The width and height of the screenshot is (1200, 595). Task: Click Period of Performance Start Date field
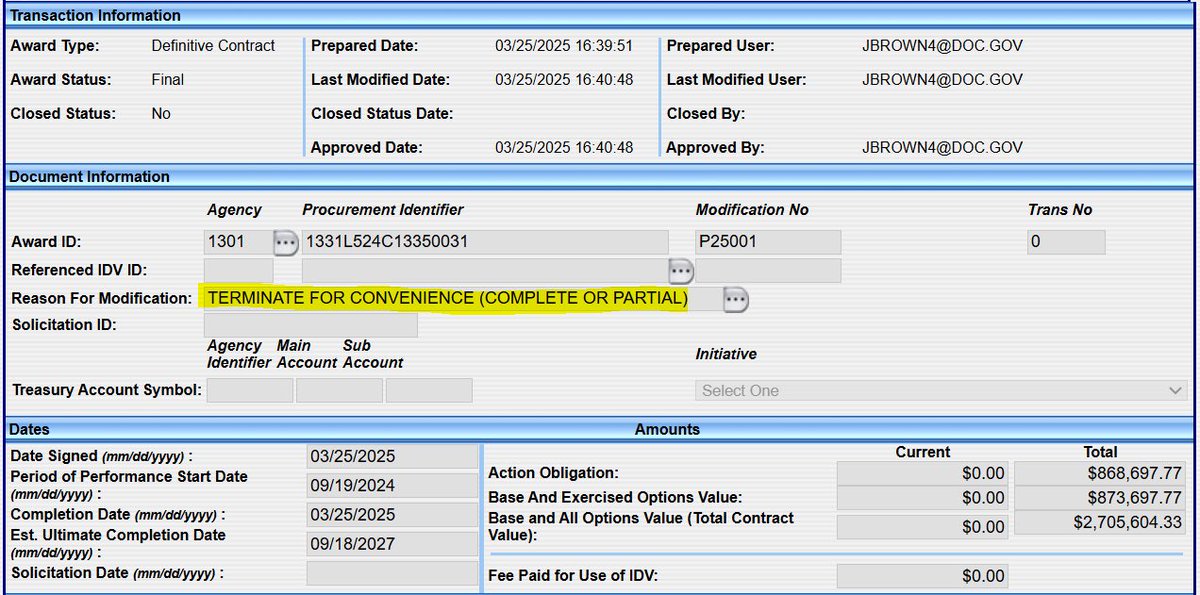coord(393,486)
